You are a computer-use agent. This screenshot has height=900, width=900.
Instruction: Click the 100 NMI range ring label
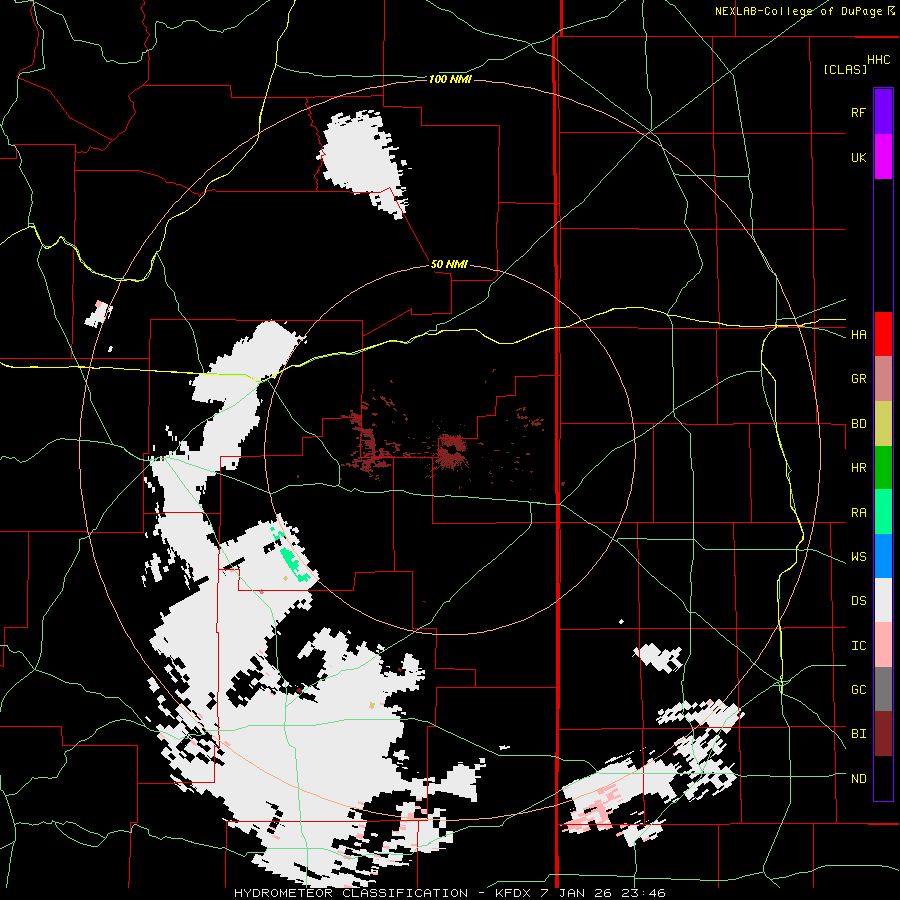pos(450,79)
